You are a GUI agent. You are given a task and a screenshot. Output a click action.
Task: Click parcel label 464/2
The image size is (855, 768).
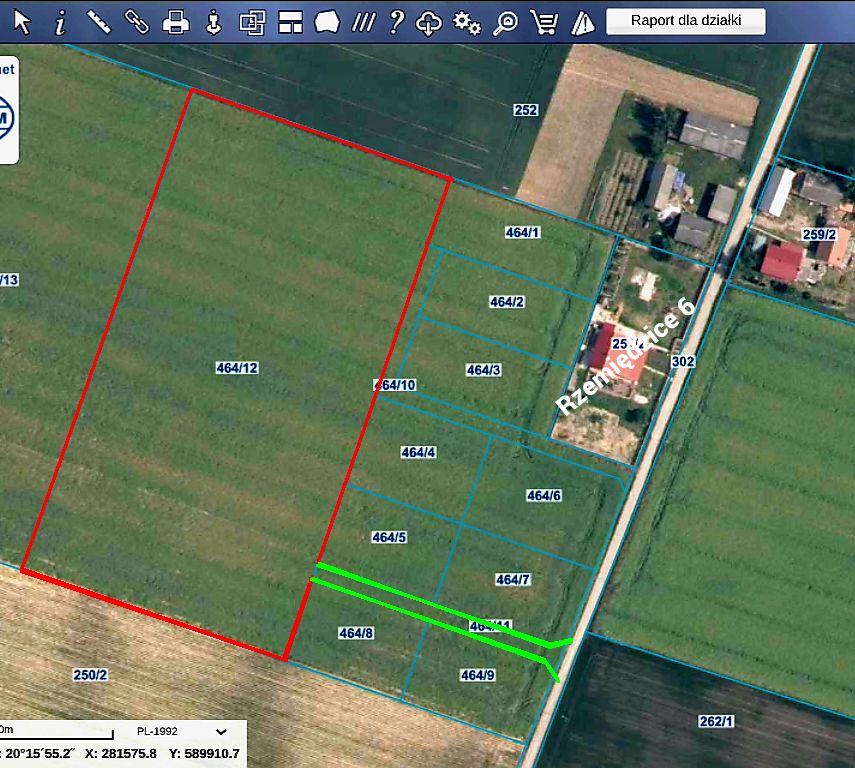[507, 302]
